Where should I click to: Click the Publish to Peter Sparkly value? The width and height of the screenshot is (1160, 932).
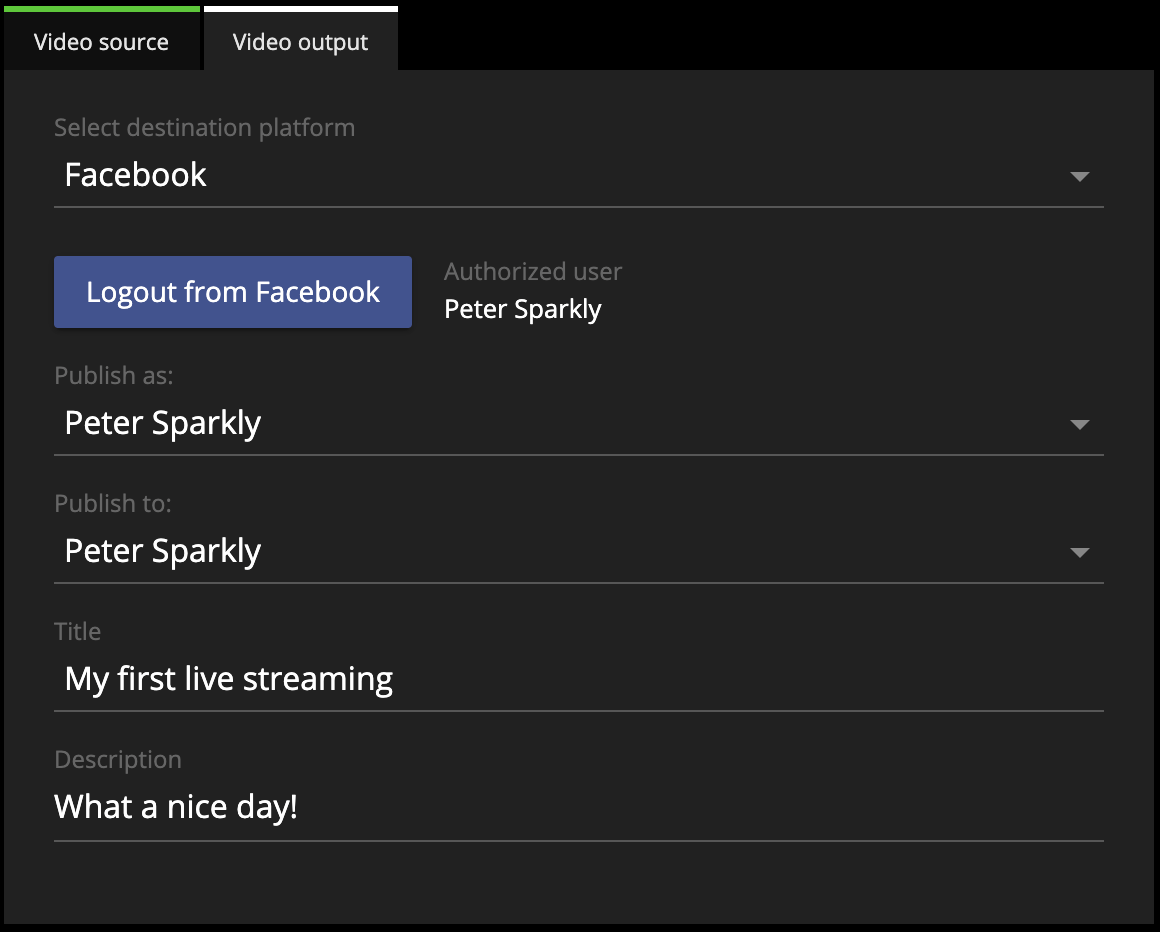(x=163, y=551)
